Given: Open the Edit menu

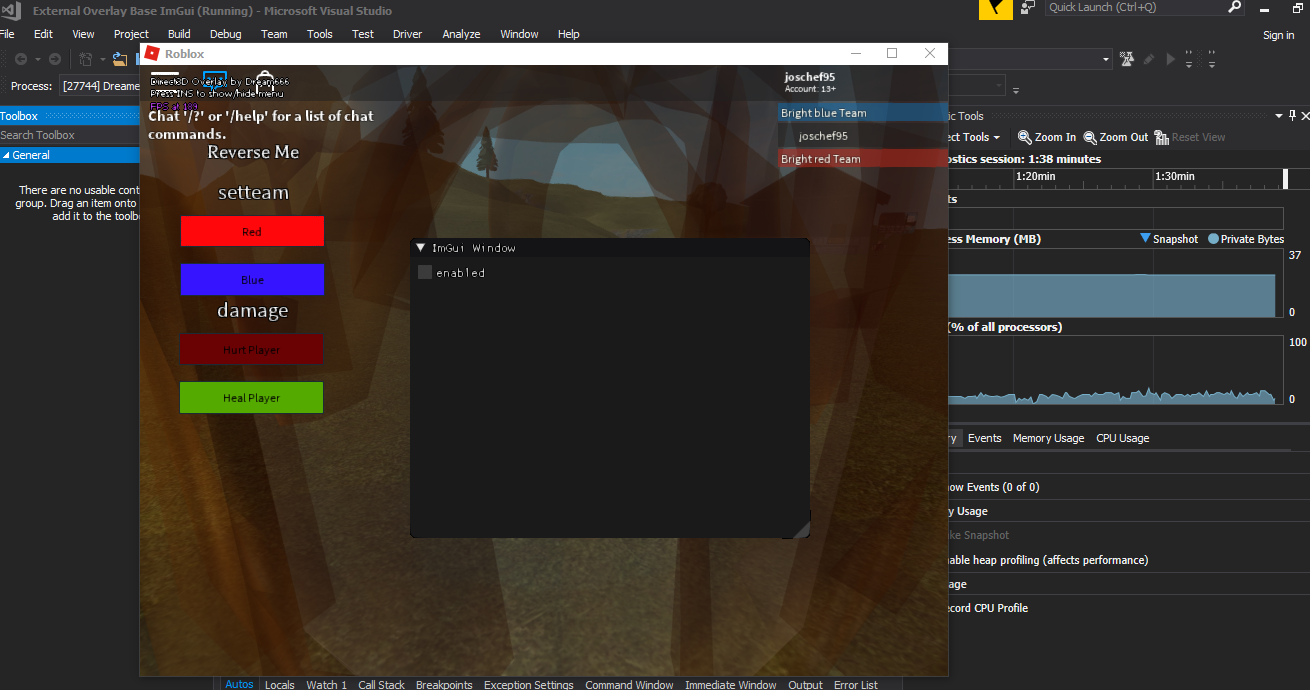Looking at the screenshot, I should [x=43, y=34].
